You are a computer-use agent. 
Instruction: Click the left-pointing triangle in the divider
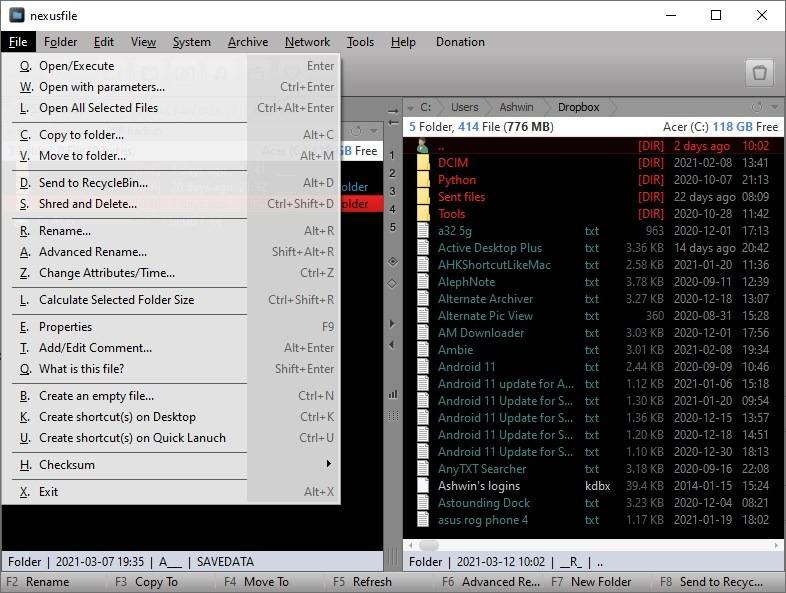[392, 344]
